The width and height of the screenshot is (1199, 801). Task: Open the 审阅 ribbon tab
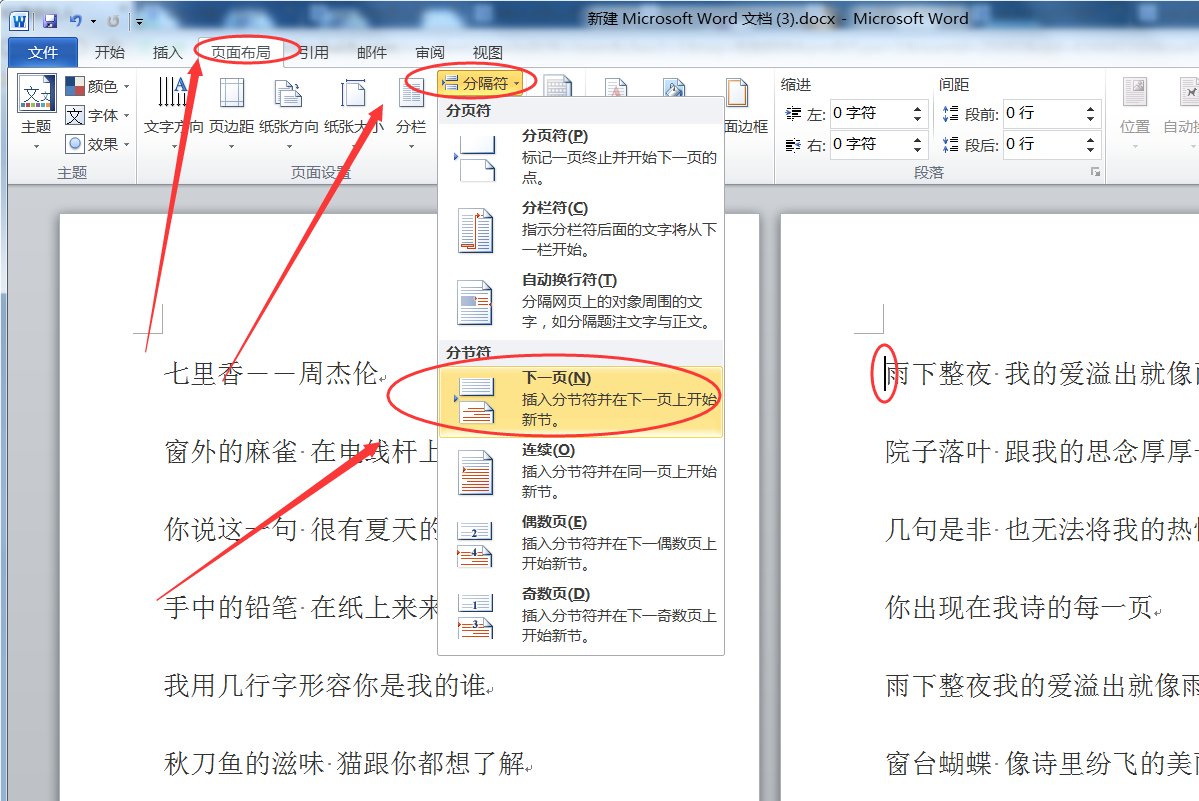(x=430, y=52)
